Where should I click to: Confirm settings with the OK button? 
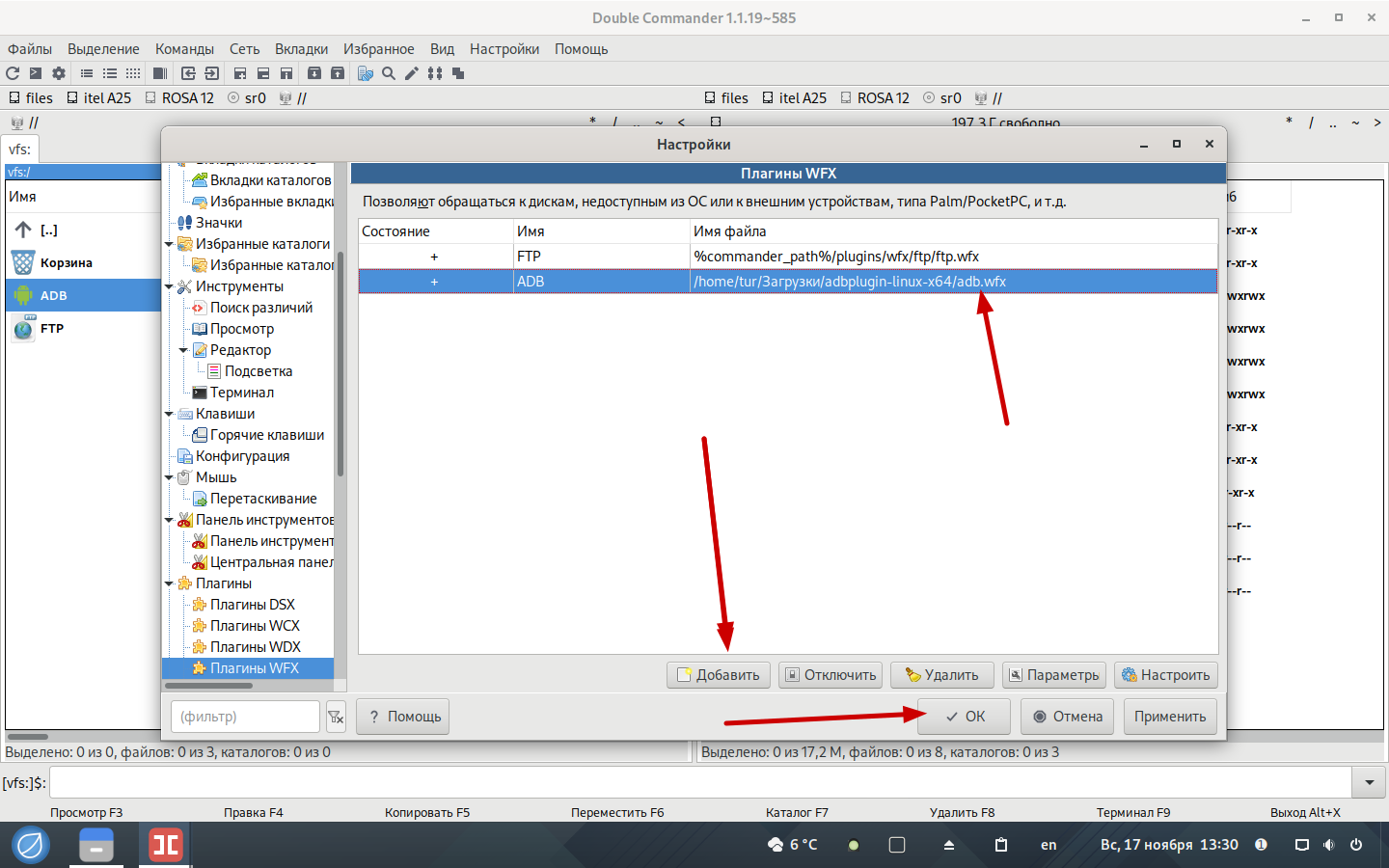point(965,717)
